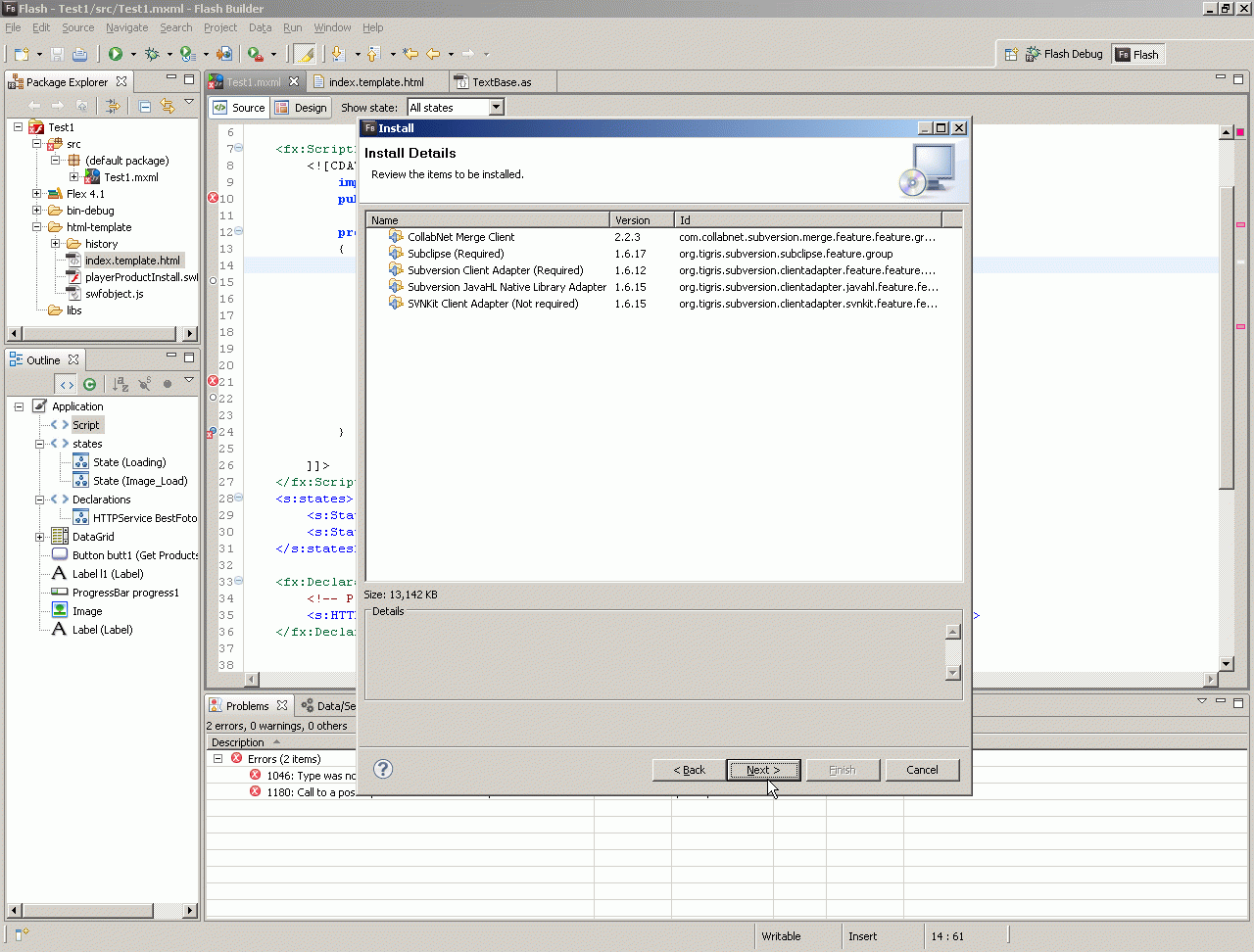Screen dimensions: 1254x952
Task: Select SVNKit Client Adapter (Not required) row
Action: pos(663,304)
